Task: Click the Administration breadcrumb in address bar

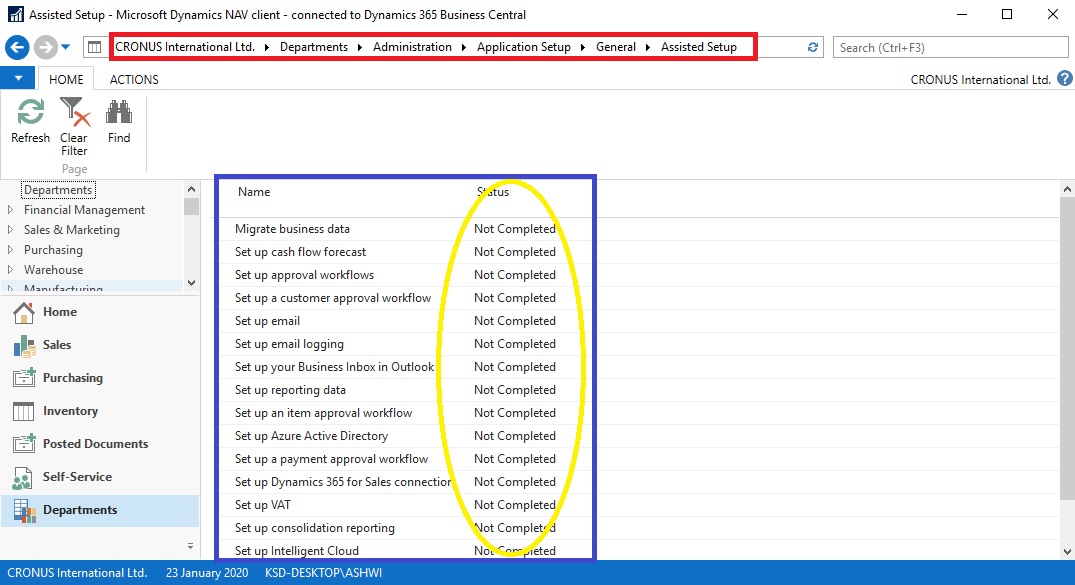Action: (412, 47)
